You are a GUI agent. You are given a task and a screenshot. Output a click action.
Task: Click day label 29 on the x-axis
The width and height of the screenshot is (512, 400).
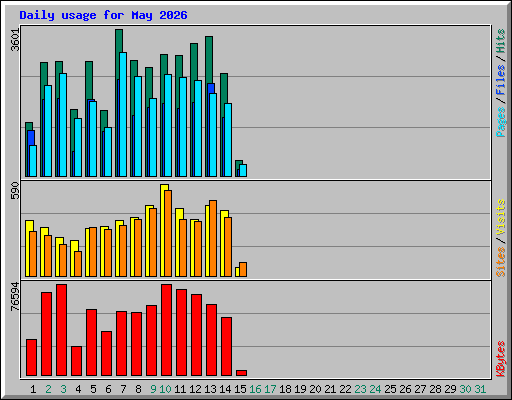[x=450, y=389]
